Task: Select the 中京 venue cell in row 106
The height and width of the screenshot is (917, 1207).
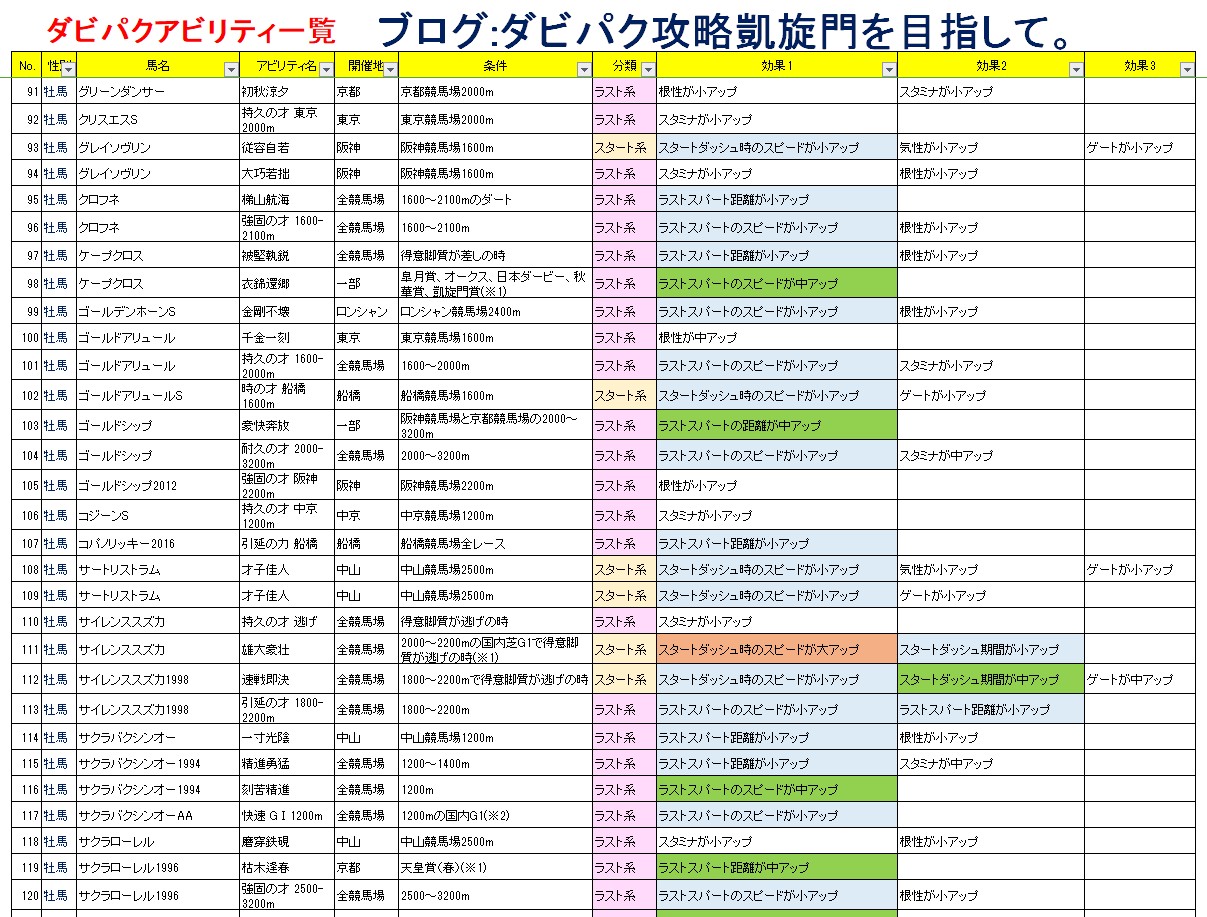Action: coord(366,515)
